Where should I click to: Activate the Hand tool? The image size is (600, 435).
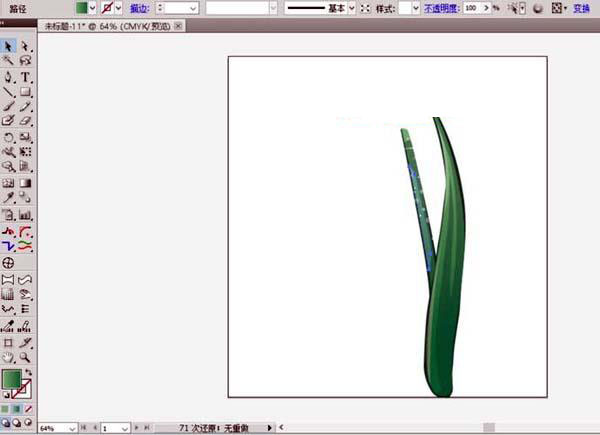[x=8, y=357]
